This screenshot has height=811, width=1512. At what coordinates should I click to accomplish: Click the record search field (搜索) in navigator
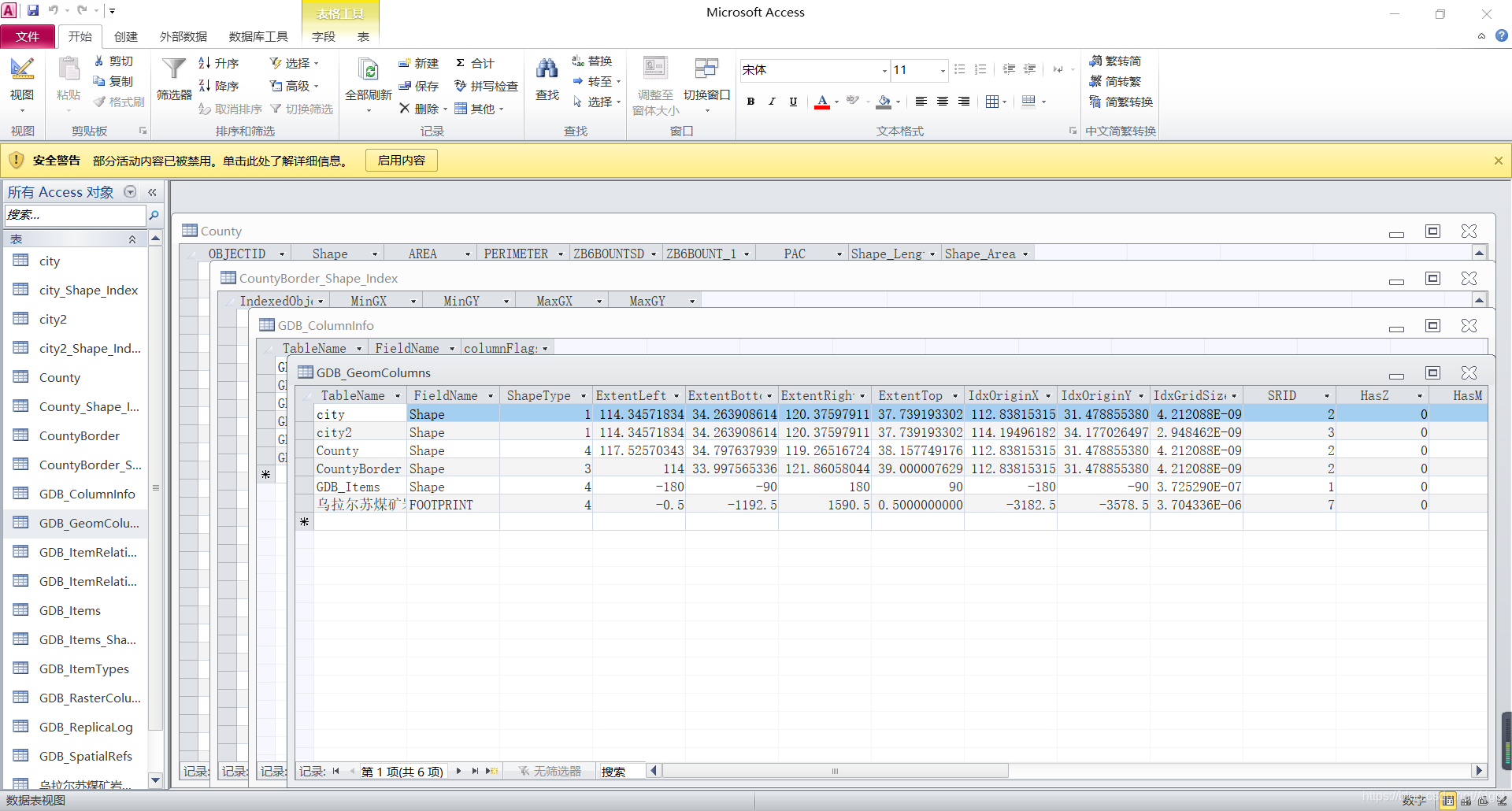(622, 771)
